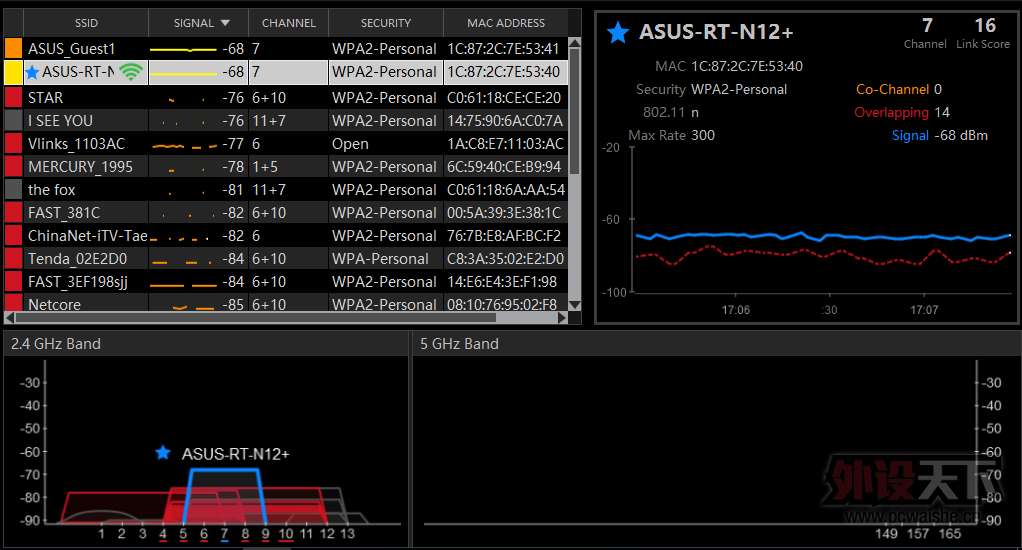Click the 2.4 GHz Band panel title
The height and width of the screenshot is (550, 1022).
(55, 343)
